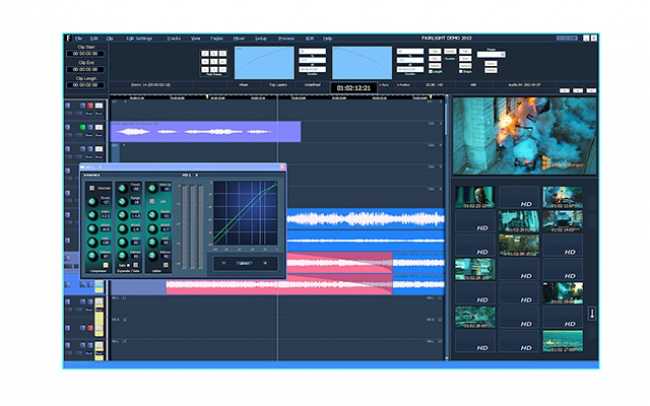Adjust the top knob in the Limiter section
The height and width of the screenshot is (406, 650).
152,188
